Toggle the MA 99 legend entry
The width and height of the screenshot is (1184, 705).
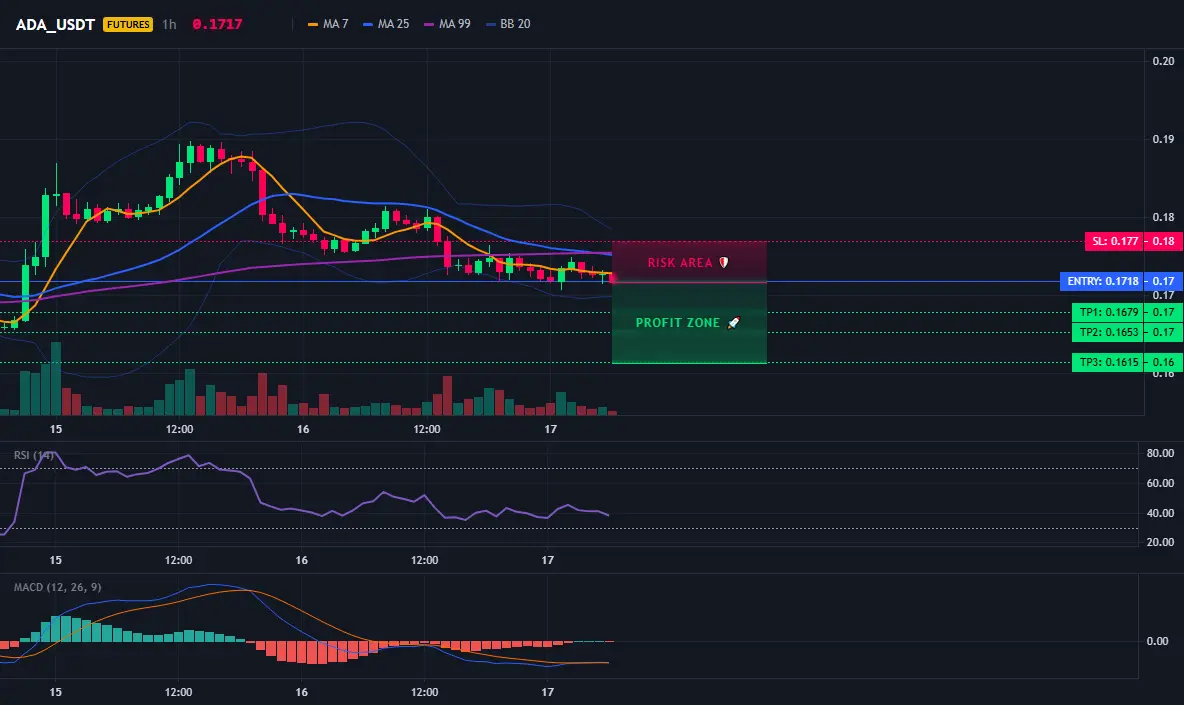(x=447, y=24)
